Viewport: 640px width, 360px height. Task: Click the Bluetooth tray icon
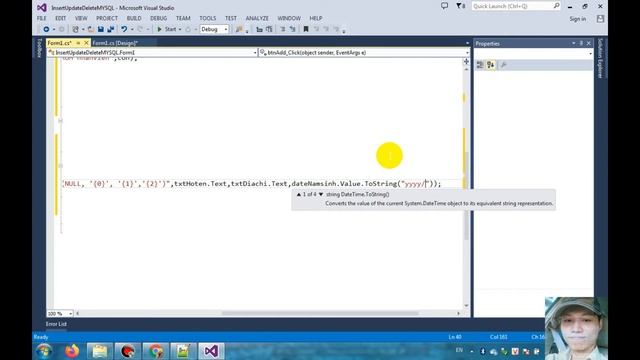tap(482, 351)
